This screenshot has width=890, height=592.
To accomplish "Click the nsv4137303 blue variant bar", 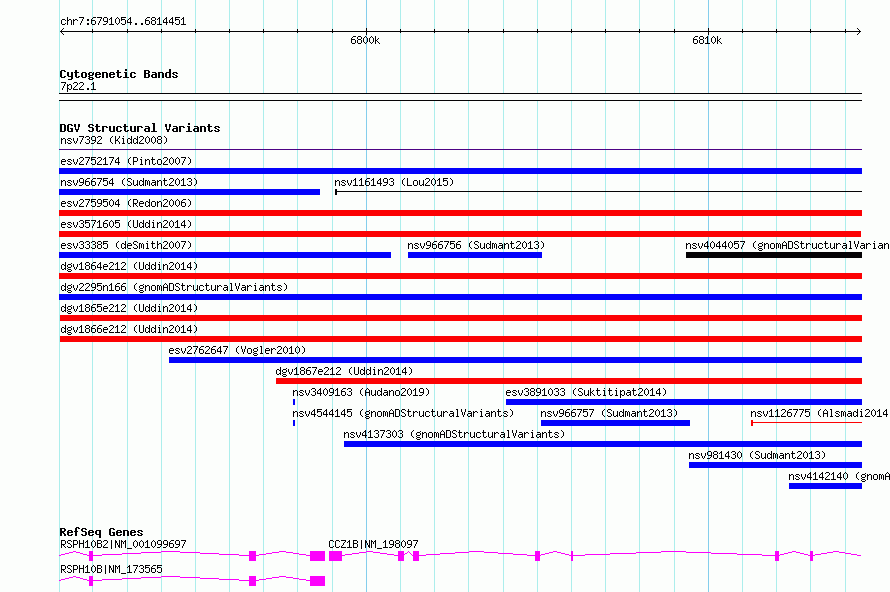I will pyautogui.click(x=603, y=444).
